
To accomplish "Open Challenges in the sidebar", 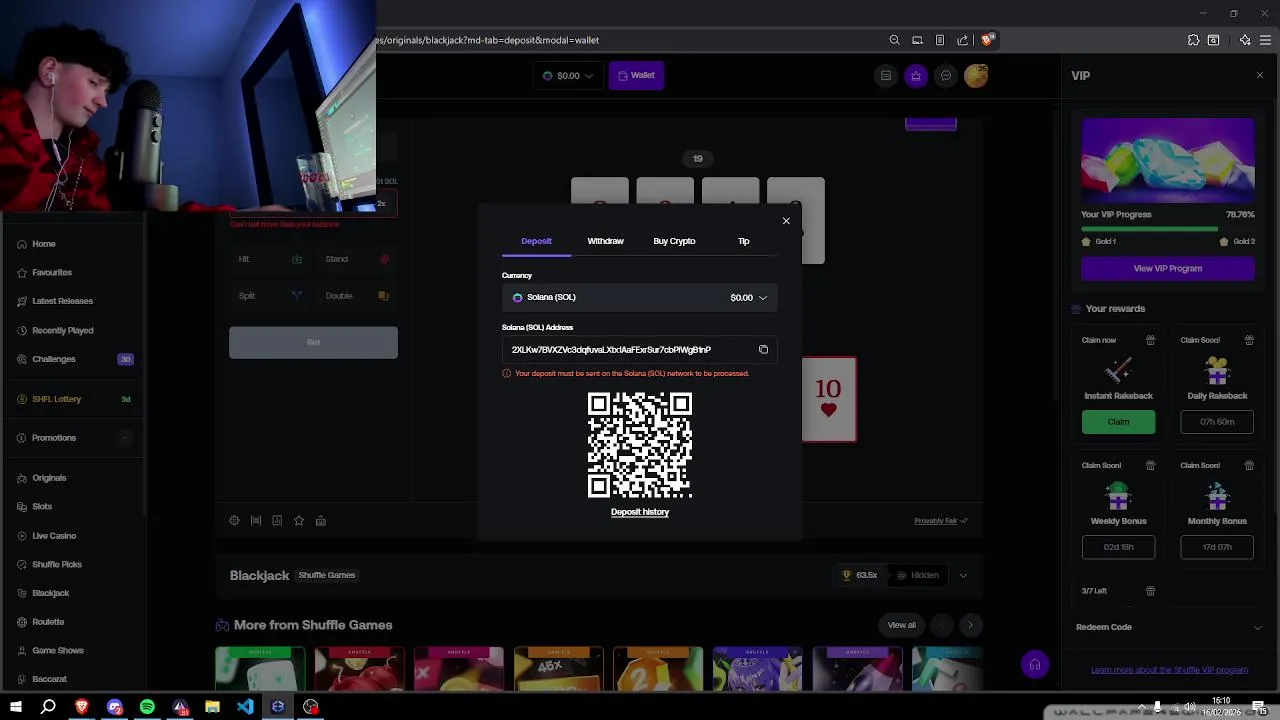I will (53, 359).
